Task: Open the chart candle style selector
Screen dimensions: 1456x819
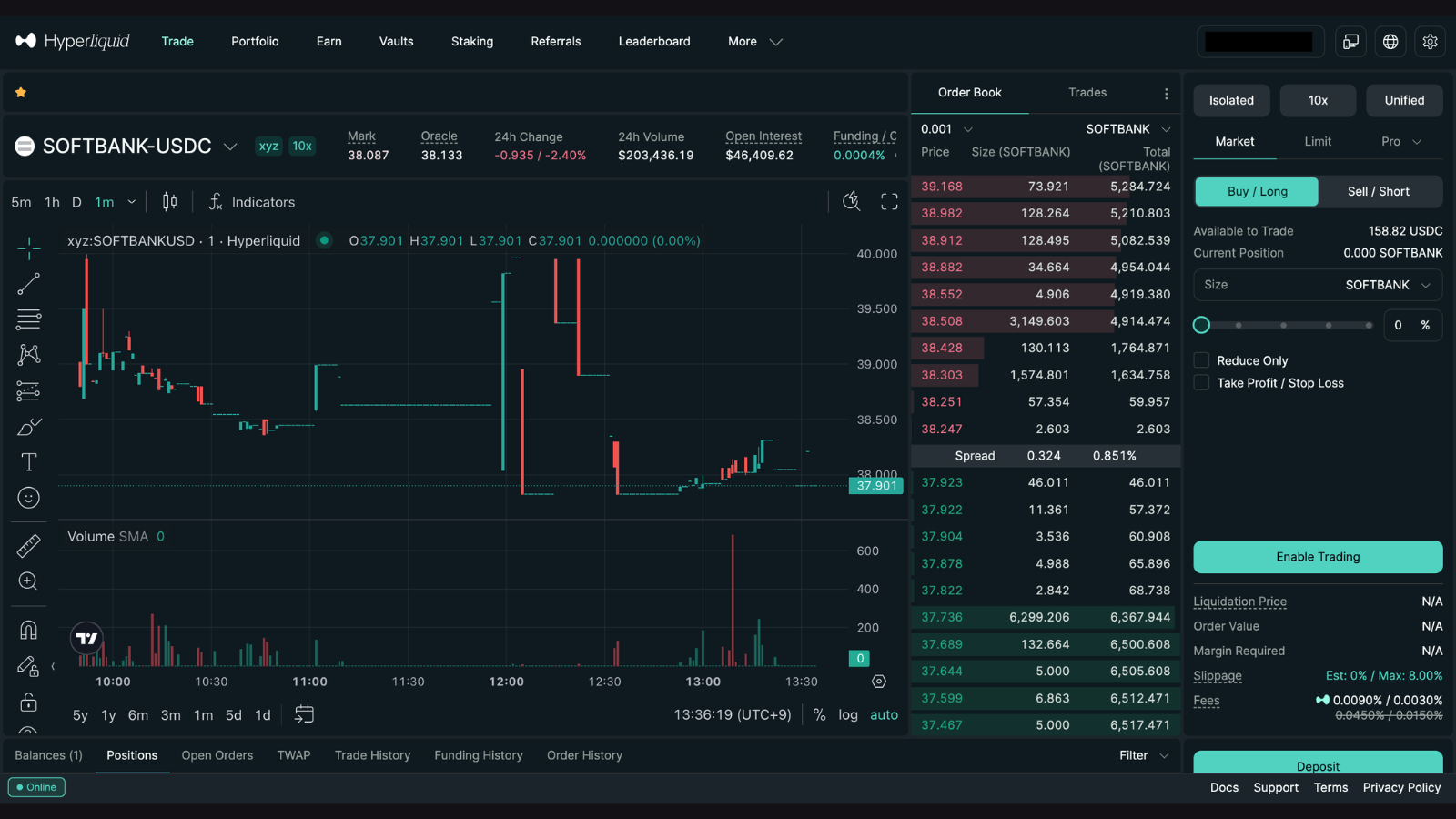Action: [169, 202]
